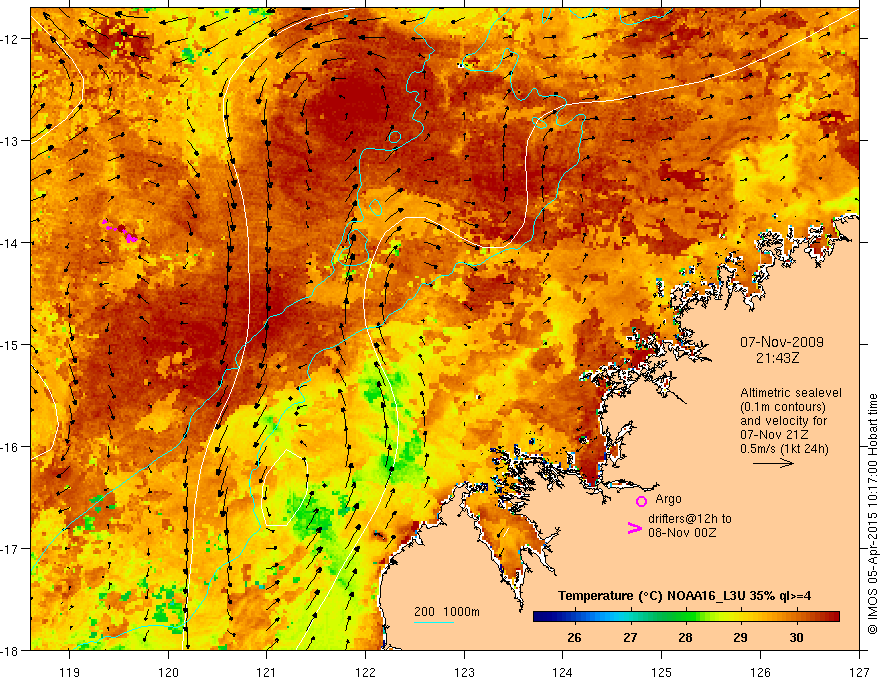The height and width of the screenshot is (680, 880).
Task: Click longitude axis label 119
Action: (70, 672)
